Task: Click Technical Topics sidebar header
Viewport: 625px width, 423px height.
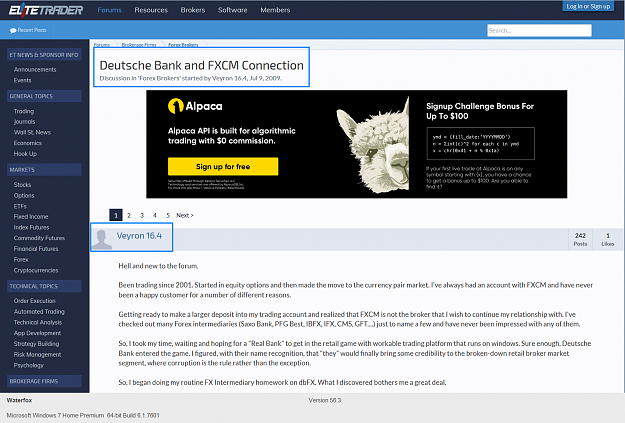Action: click(44, 286)
